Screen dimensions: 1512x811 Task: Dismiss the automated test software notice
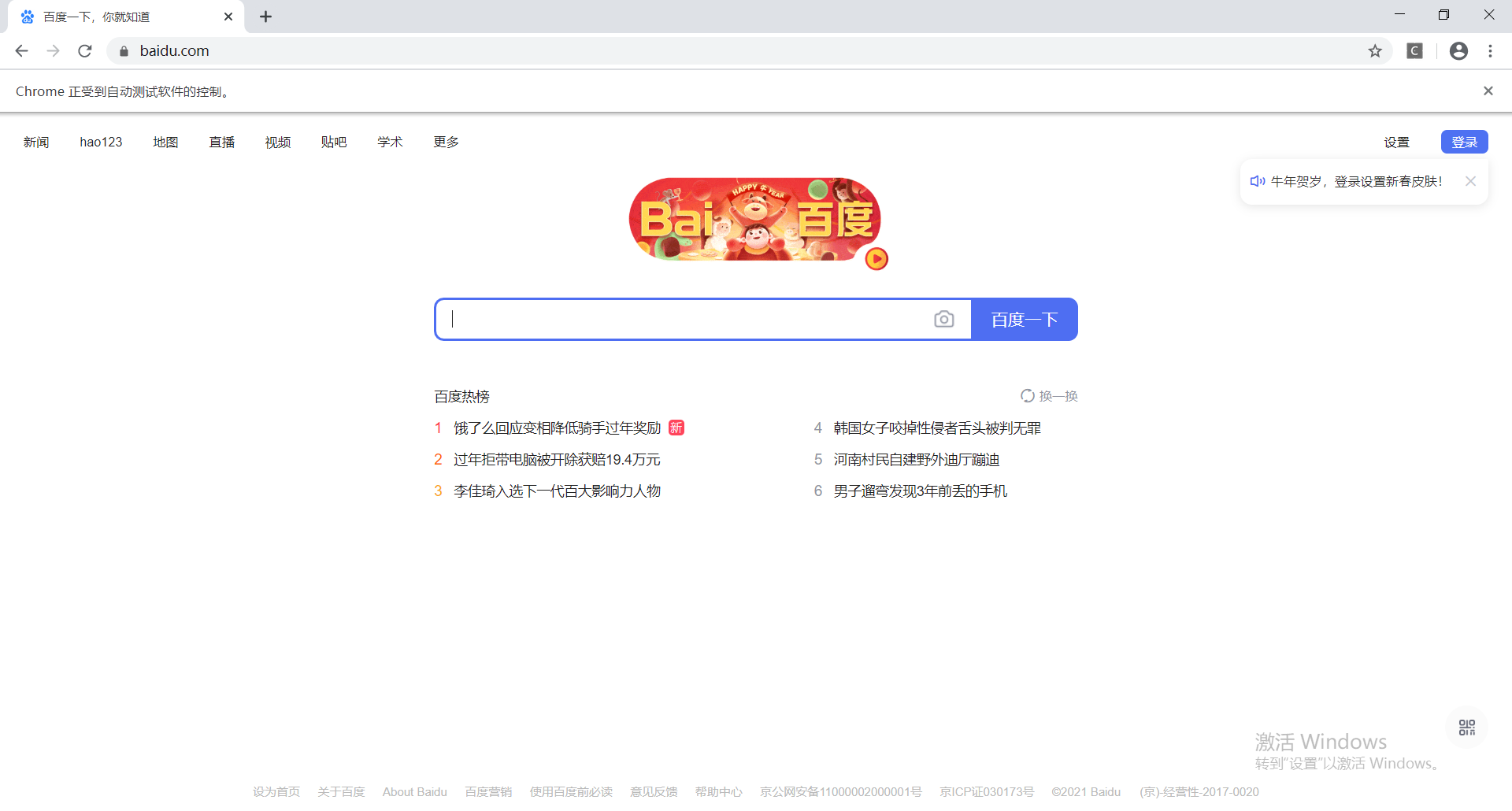click(x=1488, y=91)
